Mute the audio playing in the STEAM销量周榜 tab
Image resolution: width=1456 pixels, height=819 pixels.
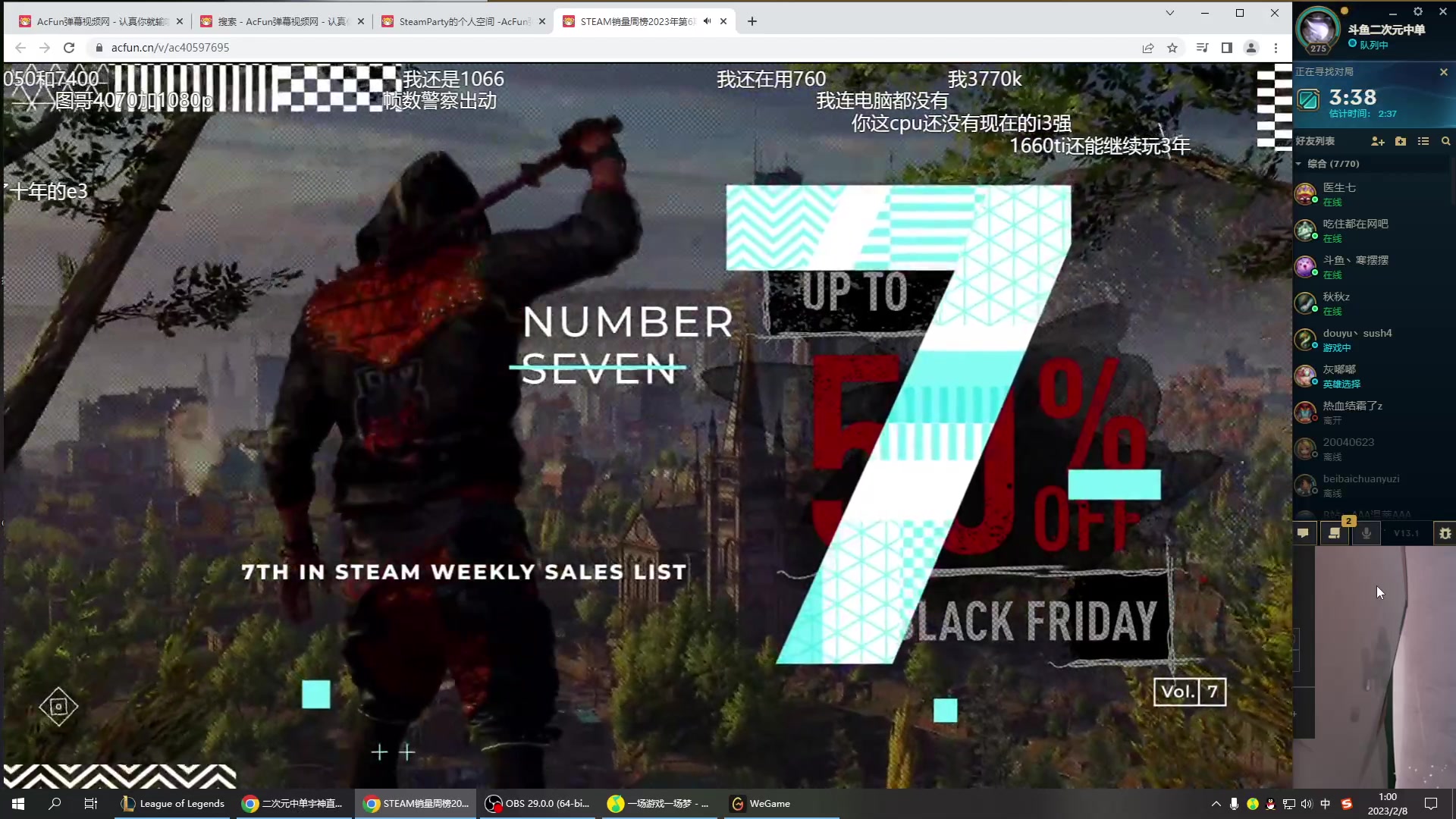[x=707, y=21]
